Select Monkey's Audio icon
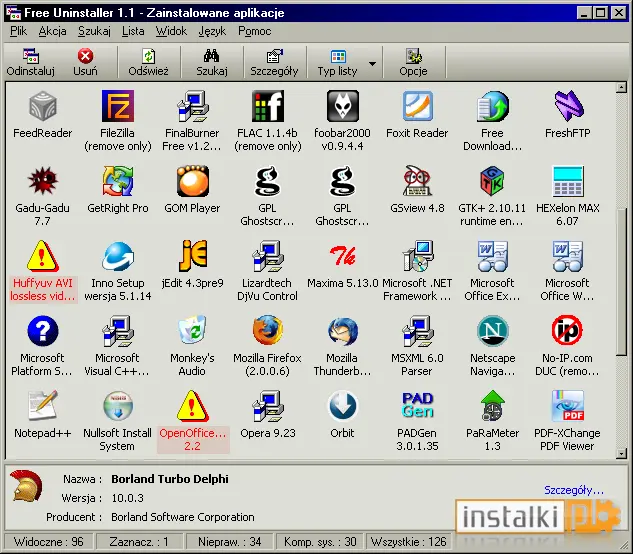 tap(193, 331)
